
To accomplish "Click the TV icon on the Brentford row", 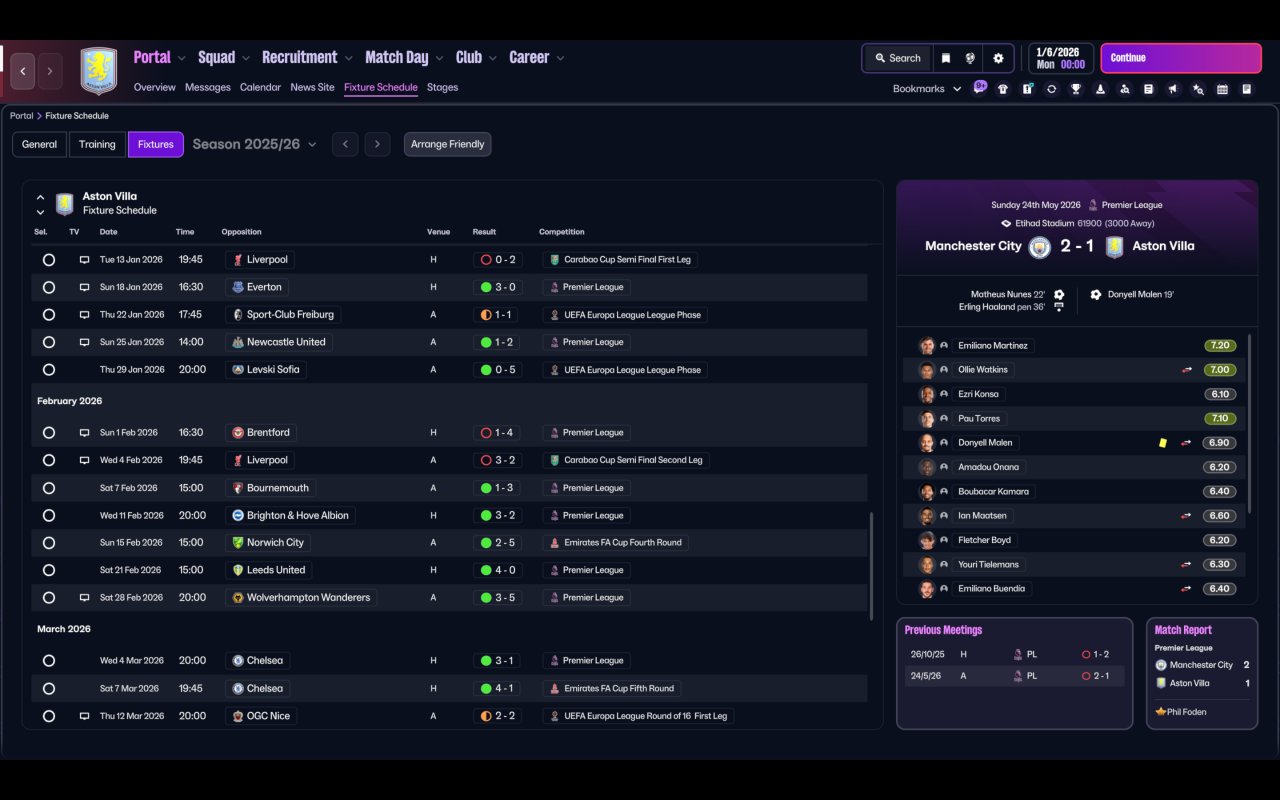I will pyautogui.click(x=85, y=433).
